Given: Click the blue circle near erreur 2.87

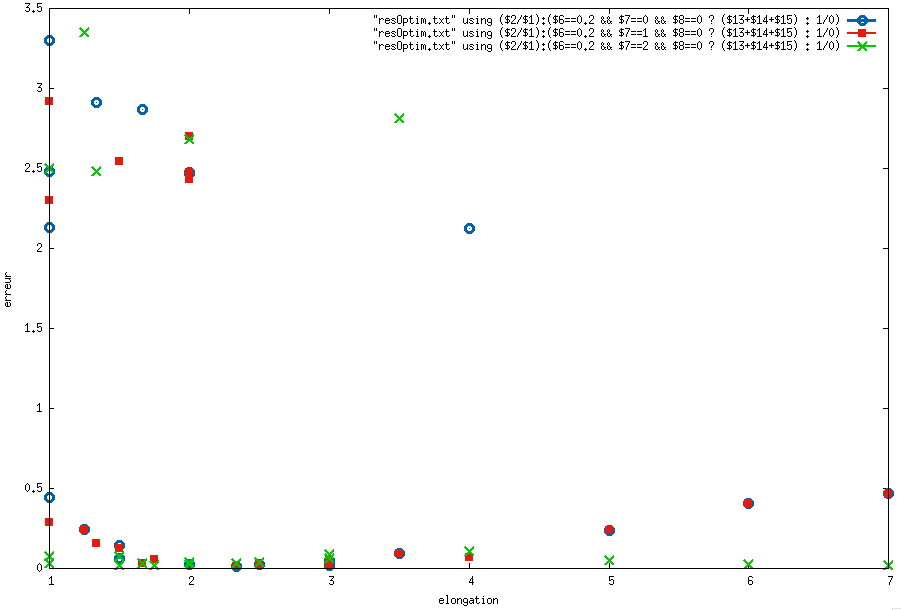Looking at the screenshot, I should click(143, 110).
